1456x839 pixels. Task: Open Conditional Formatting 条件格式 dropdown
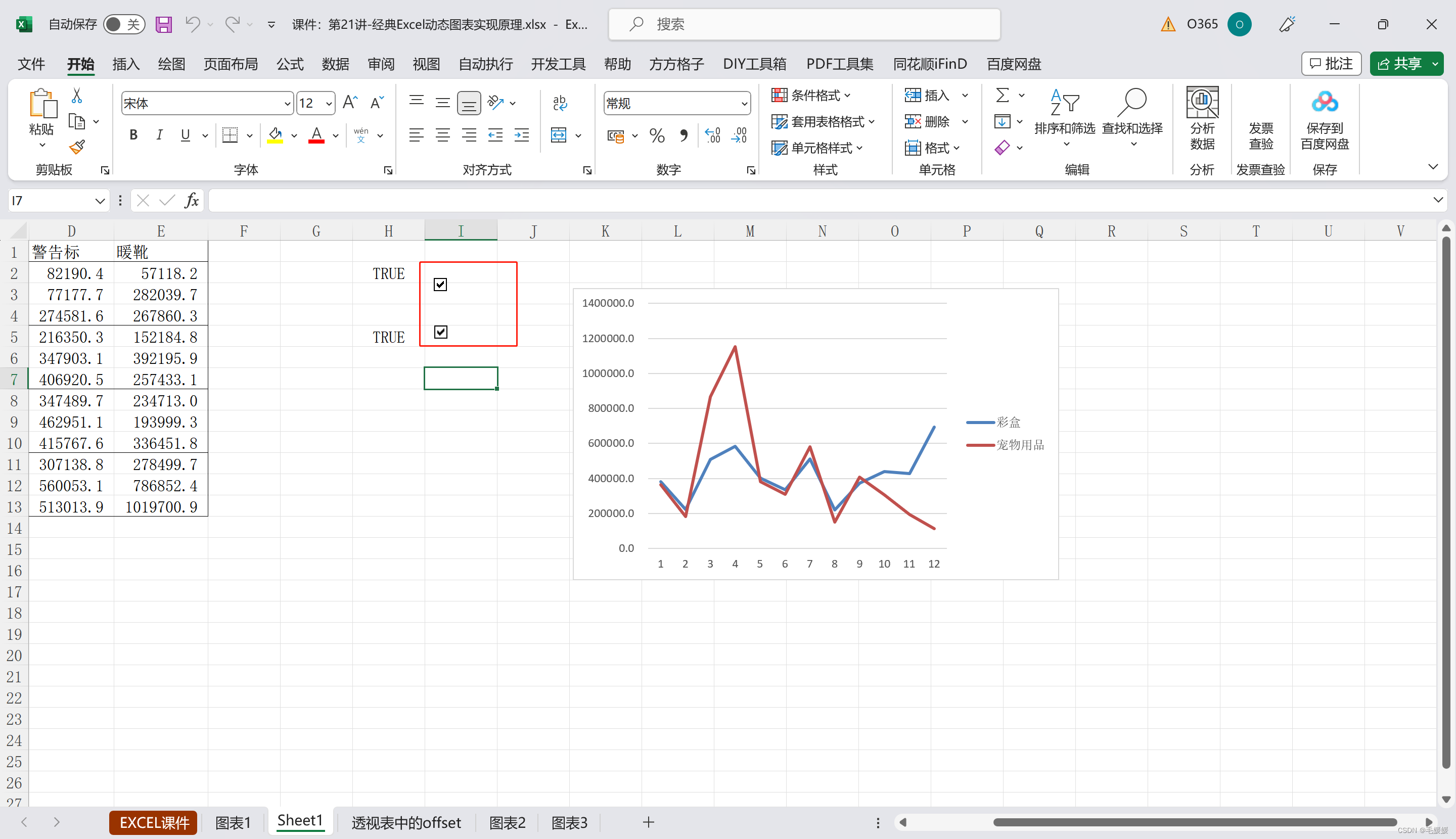click(811, 95)
